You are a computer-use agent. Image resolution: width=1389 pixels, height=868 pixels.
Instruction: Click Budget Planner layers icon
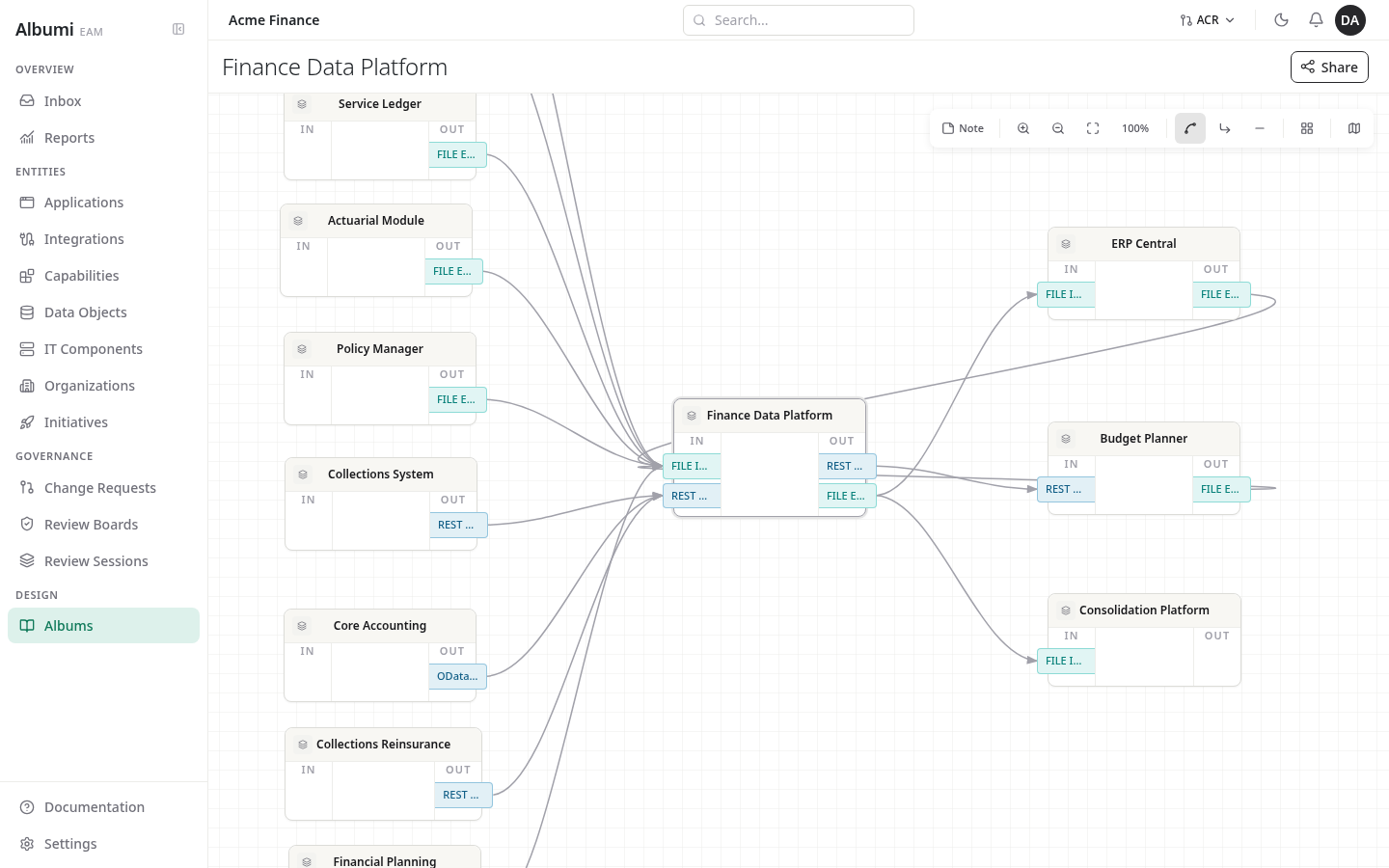[x=1066, y=439]
